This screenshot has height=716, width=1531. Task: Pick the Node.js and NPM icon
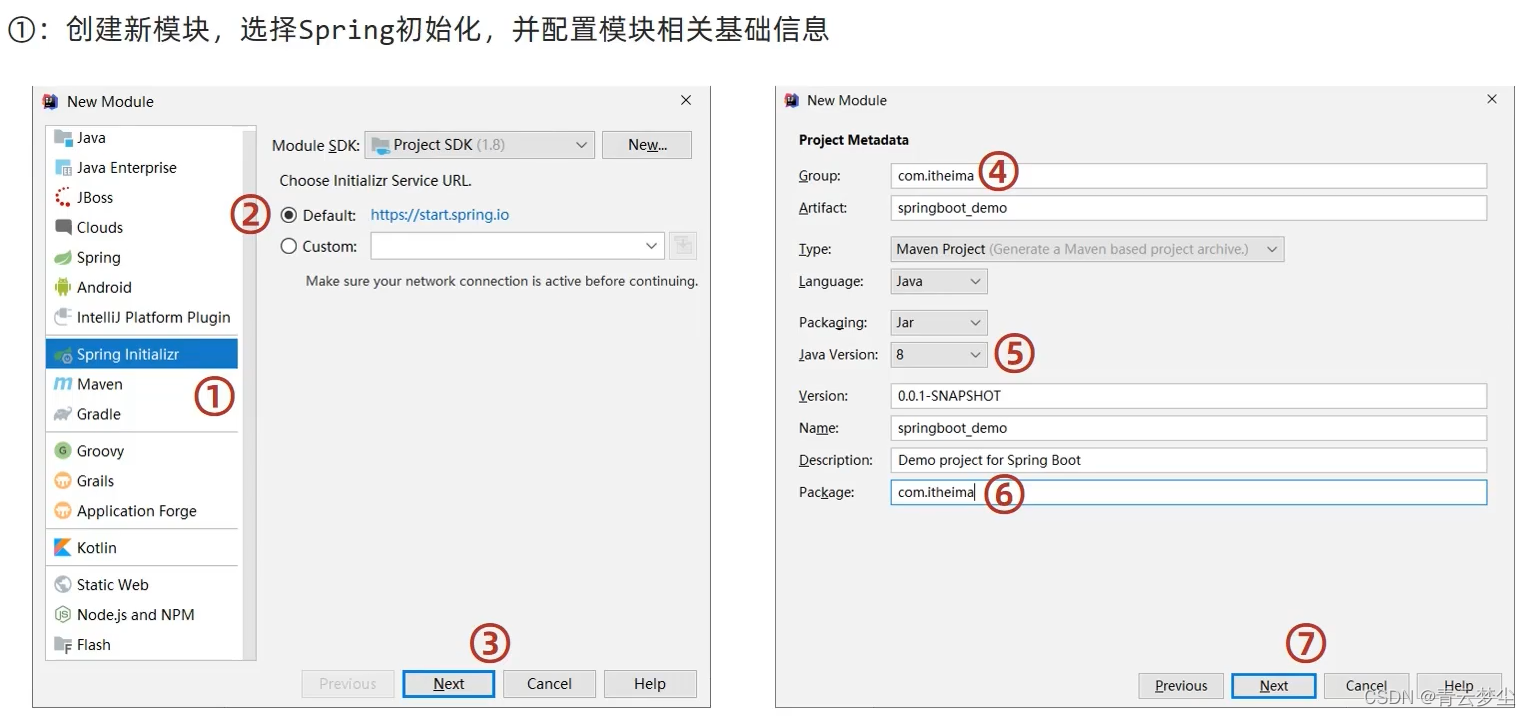63,615
